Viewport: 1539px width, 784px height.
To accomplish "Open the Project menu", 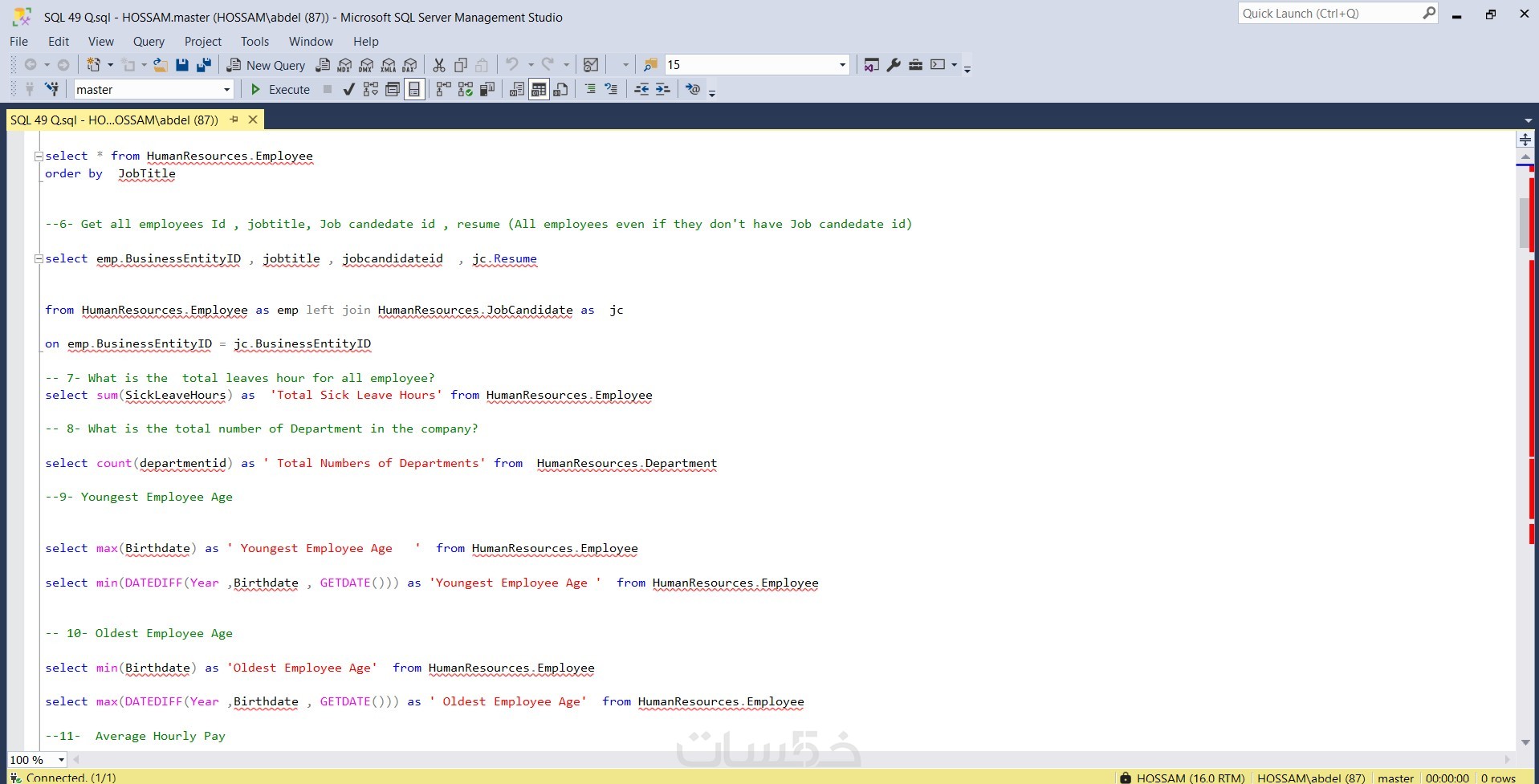I will click(202, 42).
